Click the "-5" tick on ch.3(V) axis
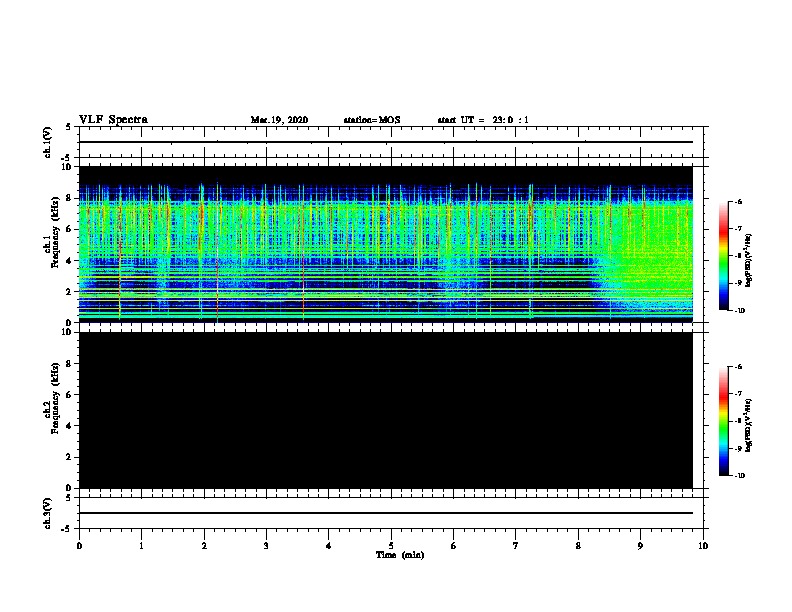Image resolution: width=792 pixels, height=612 pixels. point(68,529)
